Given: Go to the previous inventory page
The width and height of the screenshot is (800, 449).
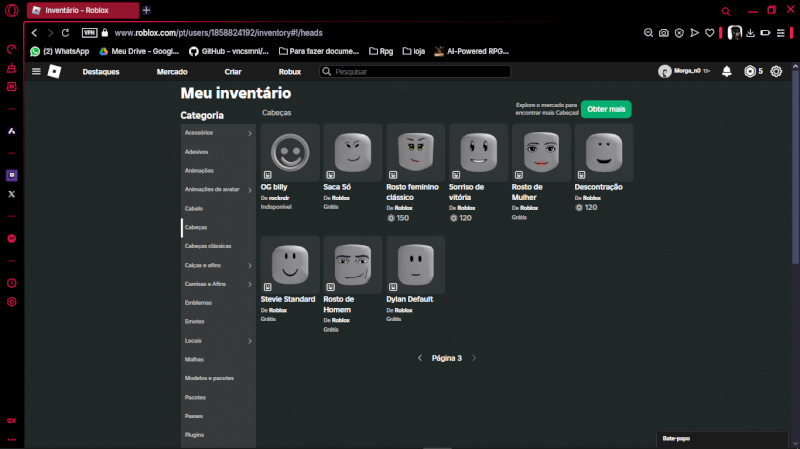Looking at the screenshot, I should (420, 357).
